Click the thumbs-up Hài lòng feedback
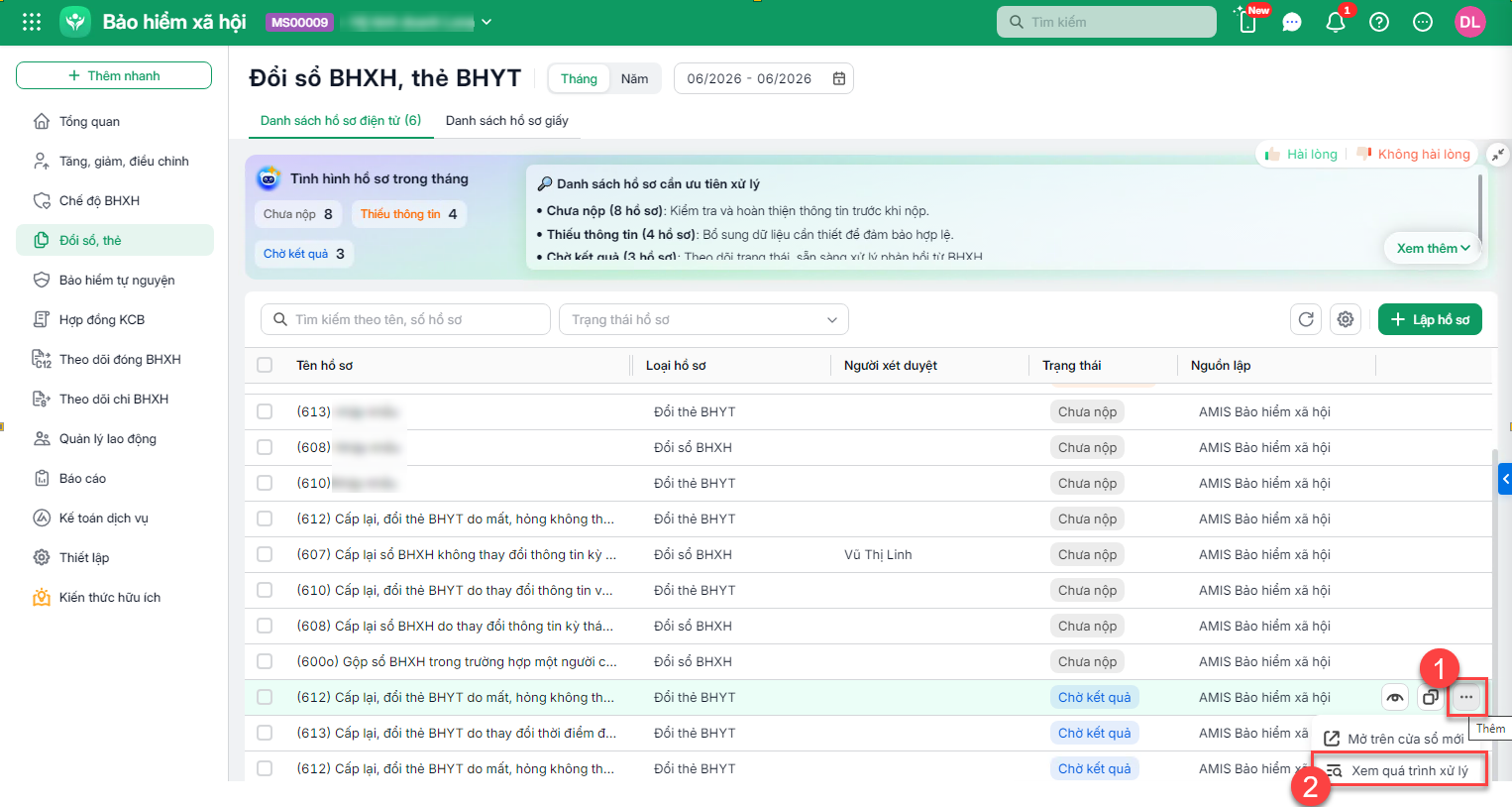 pyautogui.click(x=1302, y=154)
